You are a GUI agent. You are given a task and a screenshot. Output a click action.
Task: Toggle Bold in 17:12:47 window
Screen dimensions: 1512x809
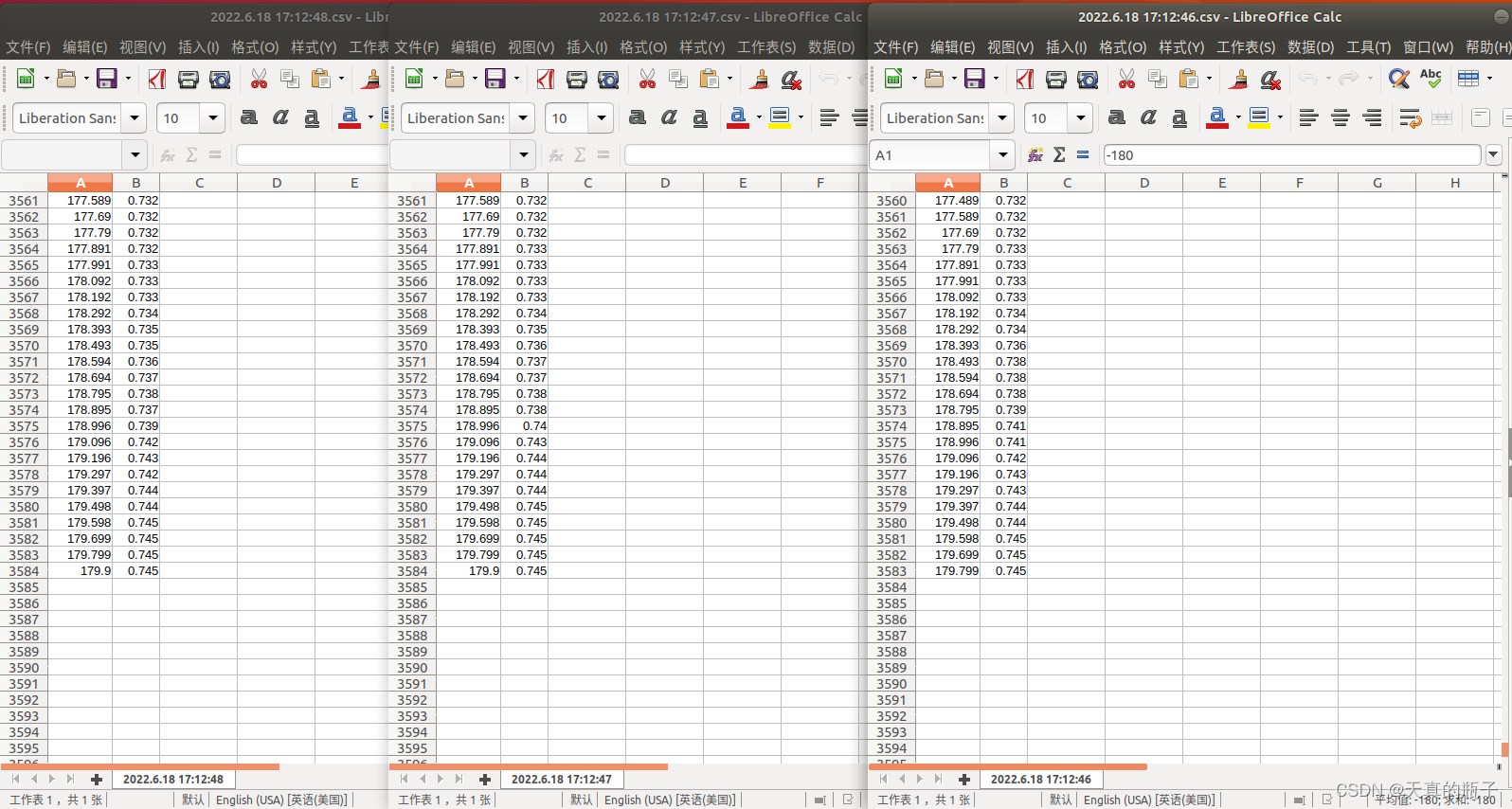638,117
